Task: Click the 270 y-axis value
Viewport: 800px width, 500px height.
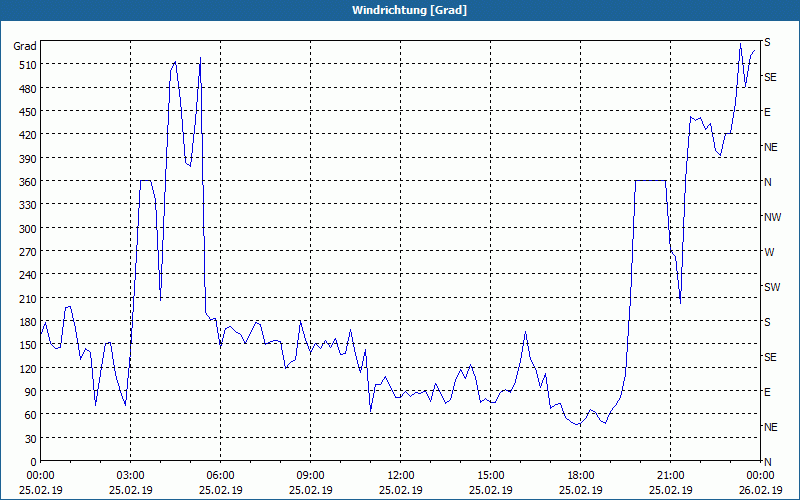Action: (28, 252)
